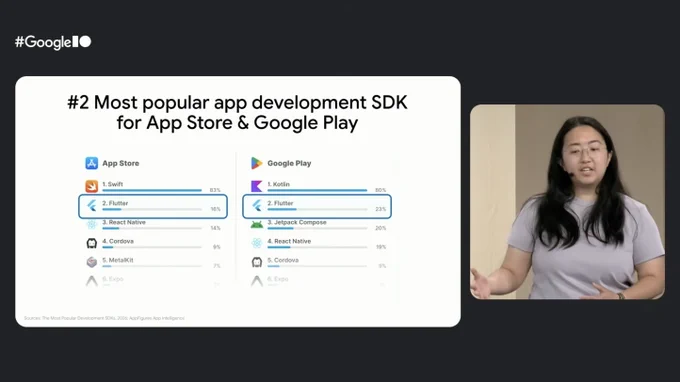Image resolution: width=680 pixels, height=382 pixels.
Task: Click the MetalKit icon
Action: pyautogui.click(x=92, y=262)
